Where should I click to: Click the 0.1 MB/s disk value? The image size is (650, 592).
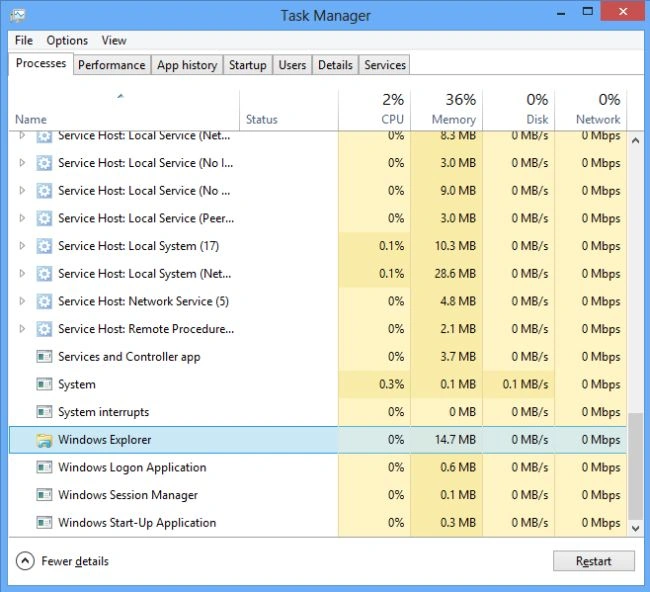point(525,384)
